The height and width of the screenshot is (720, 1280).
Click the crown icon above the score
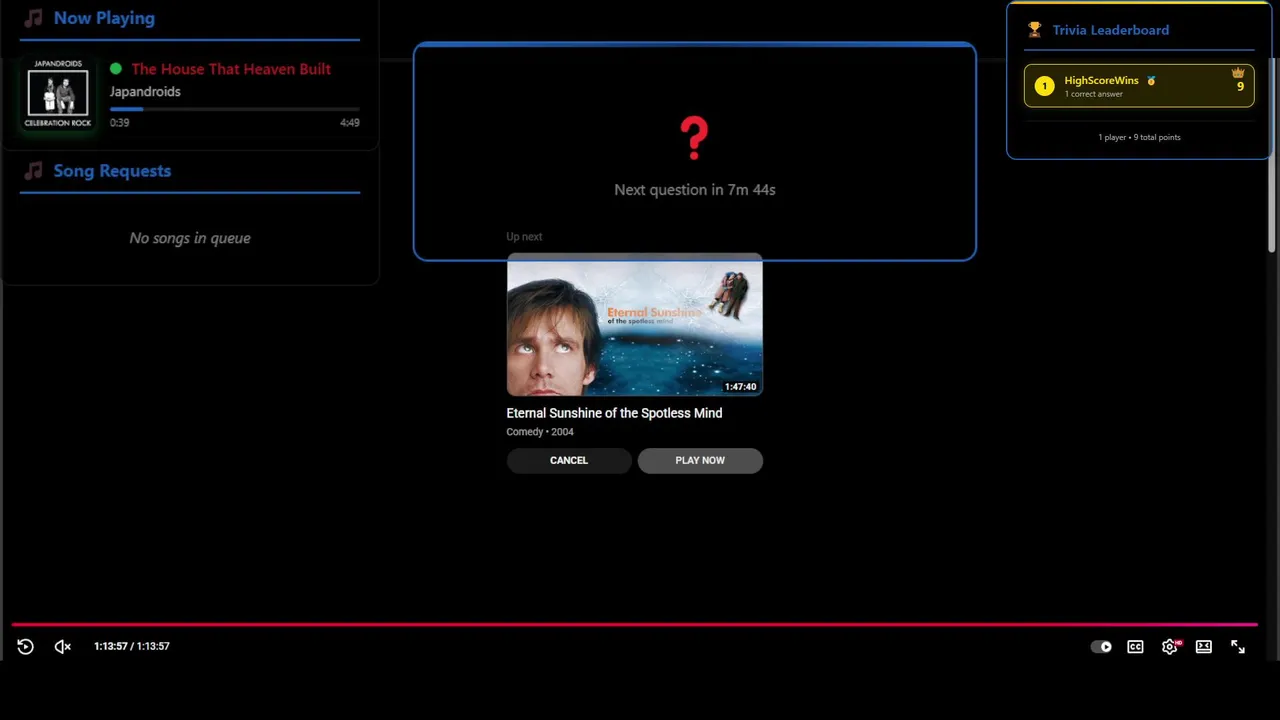(1238, 73)
